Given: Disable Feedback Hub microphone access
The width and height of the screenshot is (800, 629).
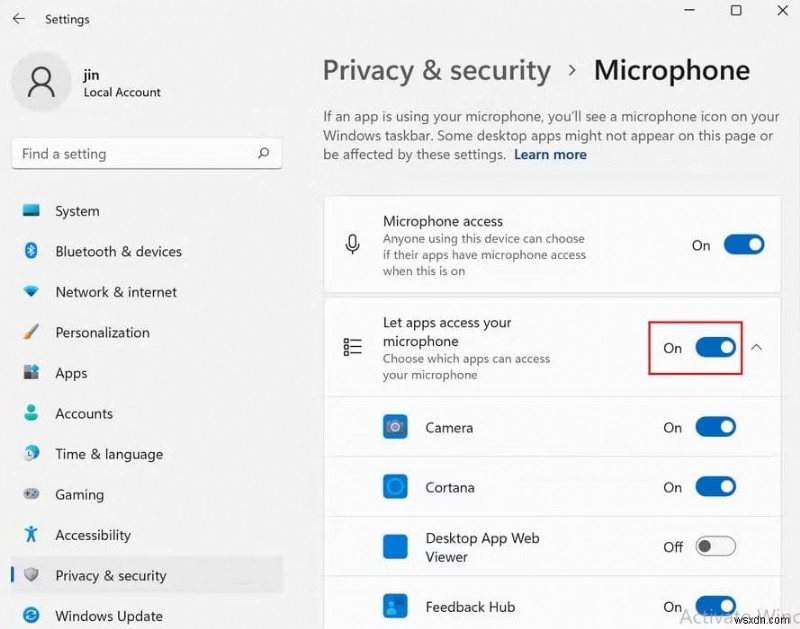Looking at the screenshot, I should pyautogui.click(x=717, y=607).
